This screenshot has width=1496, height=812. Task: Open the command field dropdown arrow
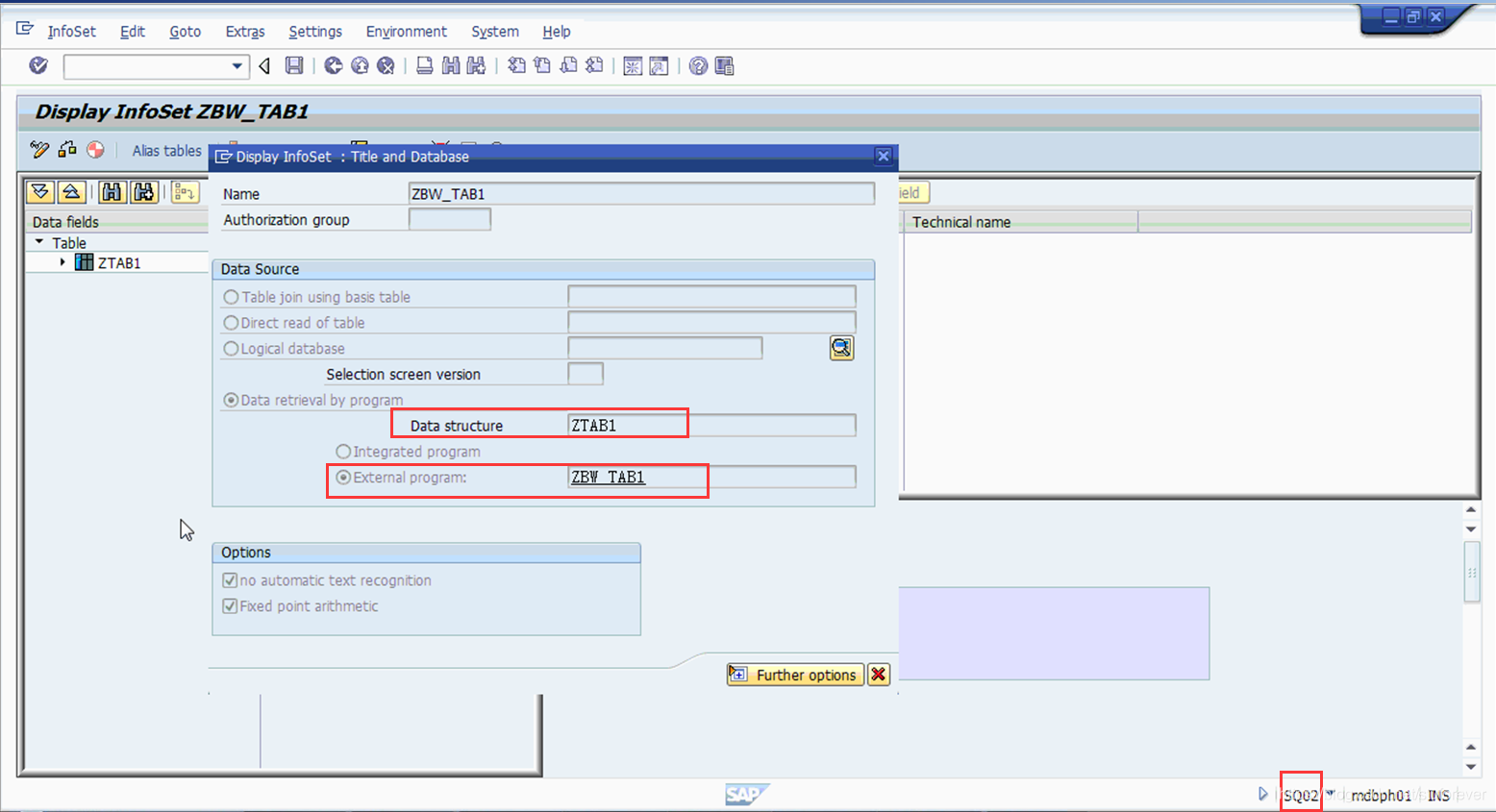tap(237, 66)
